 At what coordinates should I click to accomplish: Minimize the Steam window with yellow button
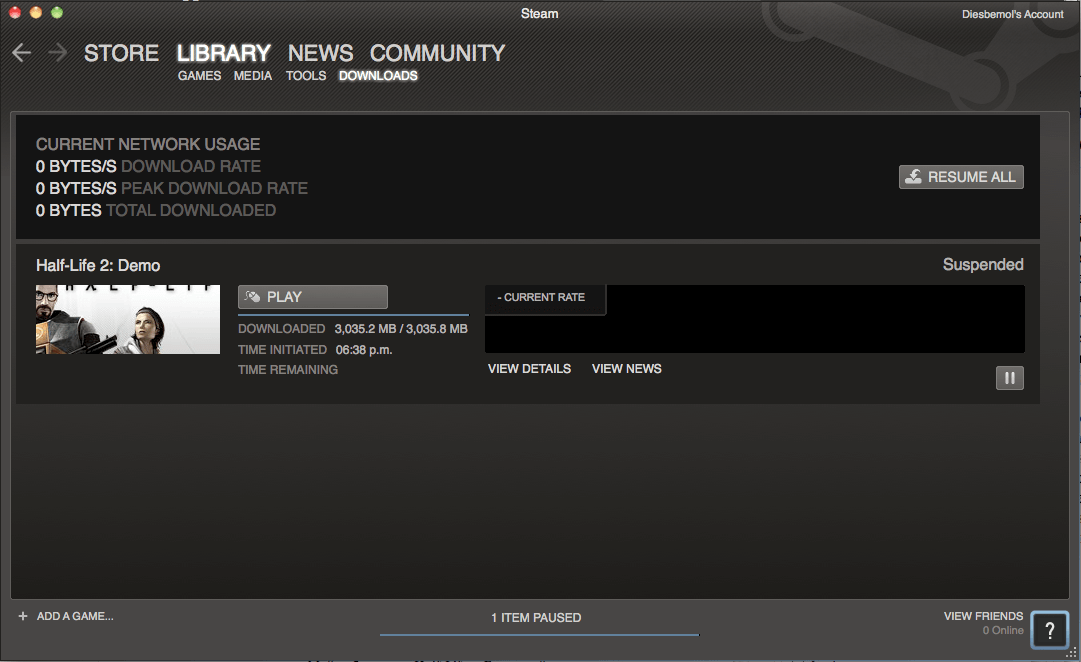[36, 12]
